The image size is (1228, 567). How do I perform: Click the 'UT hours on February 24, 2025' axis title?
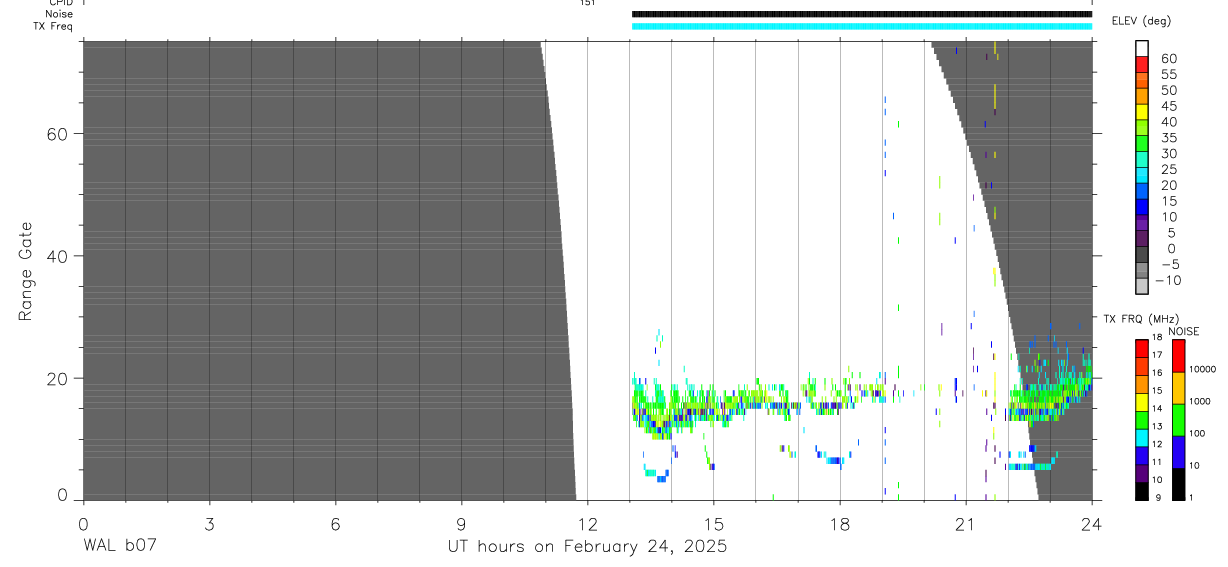click(587, 548)
